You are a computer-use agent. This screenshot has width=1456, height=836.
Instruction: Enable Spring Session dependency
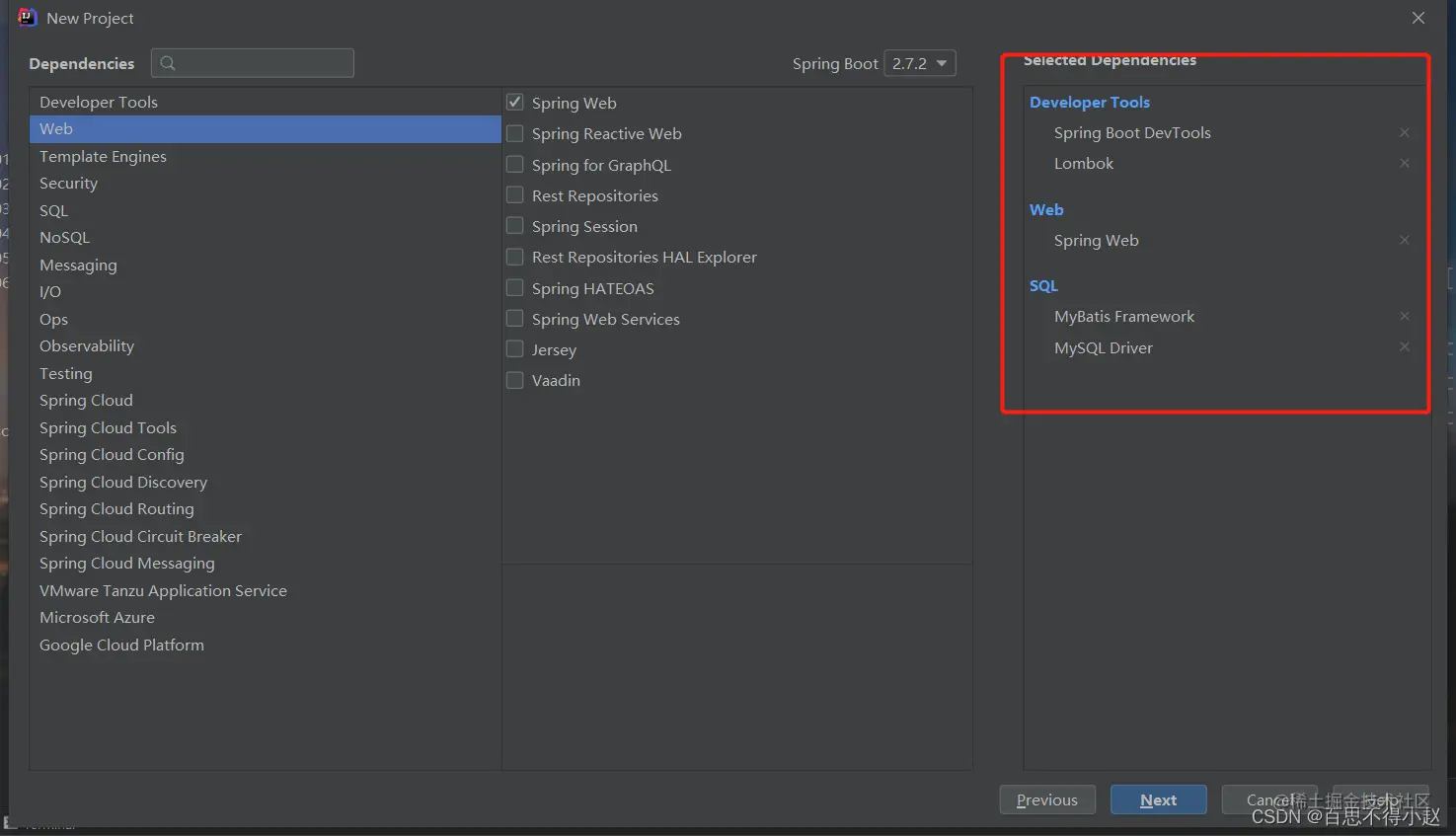click(x=514, y=225)
